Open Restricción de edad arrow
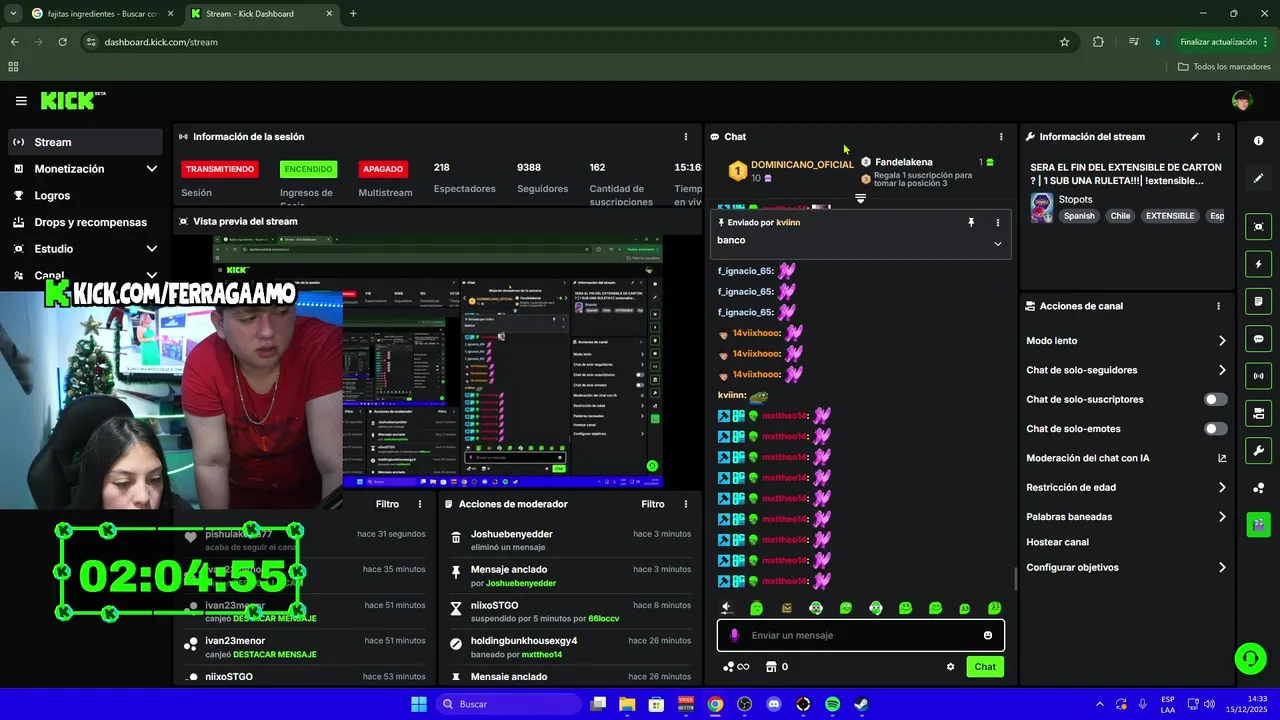Screen dimensions: 1280x720 [x=1222, y=488]
